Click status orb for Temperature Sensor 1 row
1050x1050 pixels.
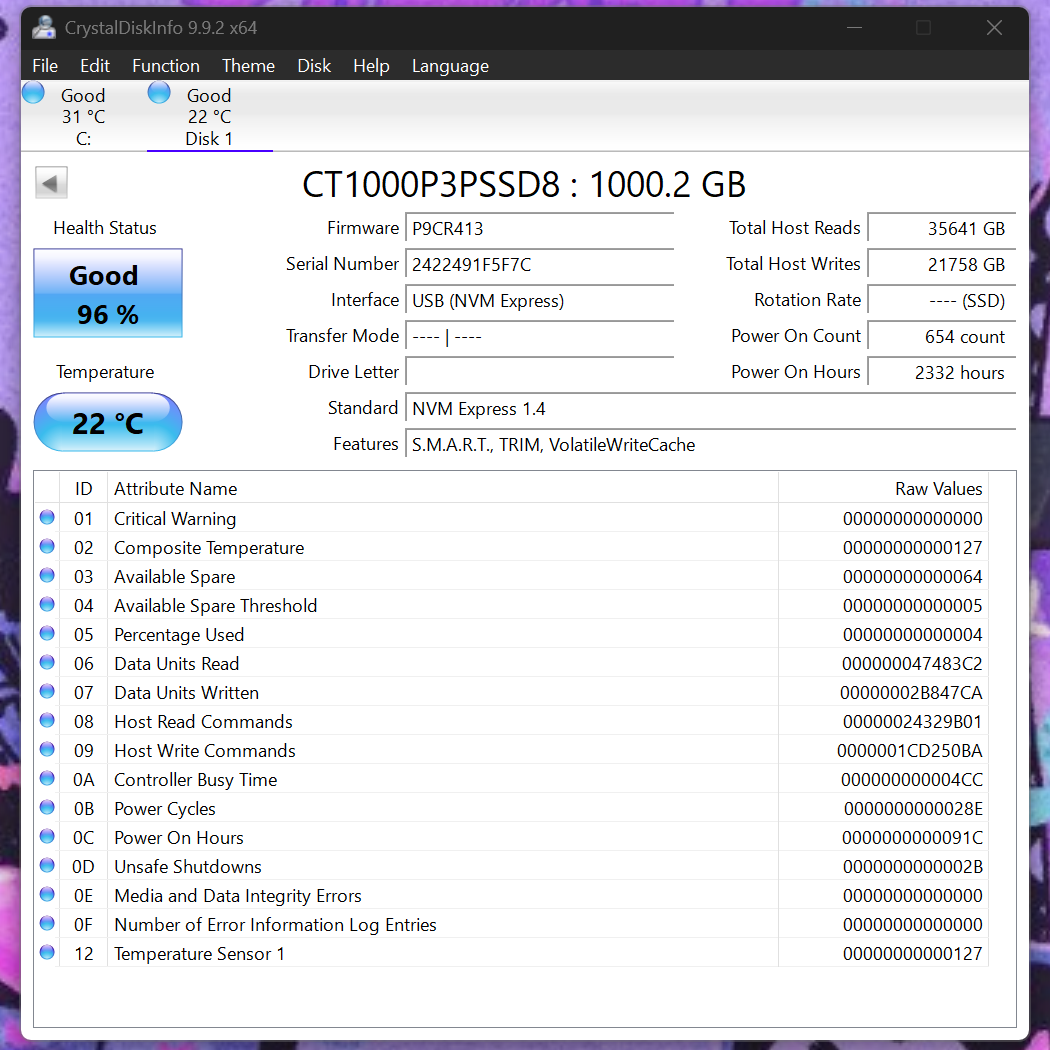pos(47,952)
